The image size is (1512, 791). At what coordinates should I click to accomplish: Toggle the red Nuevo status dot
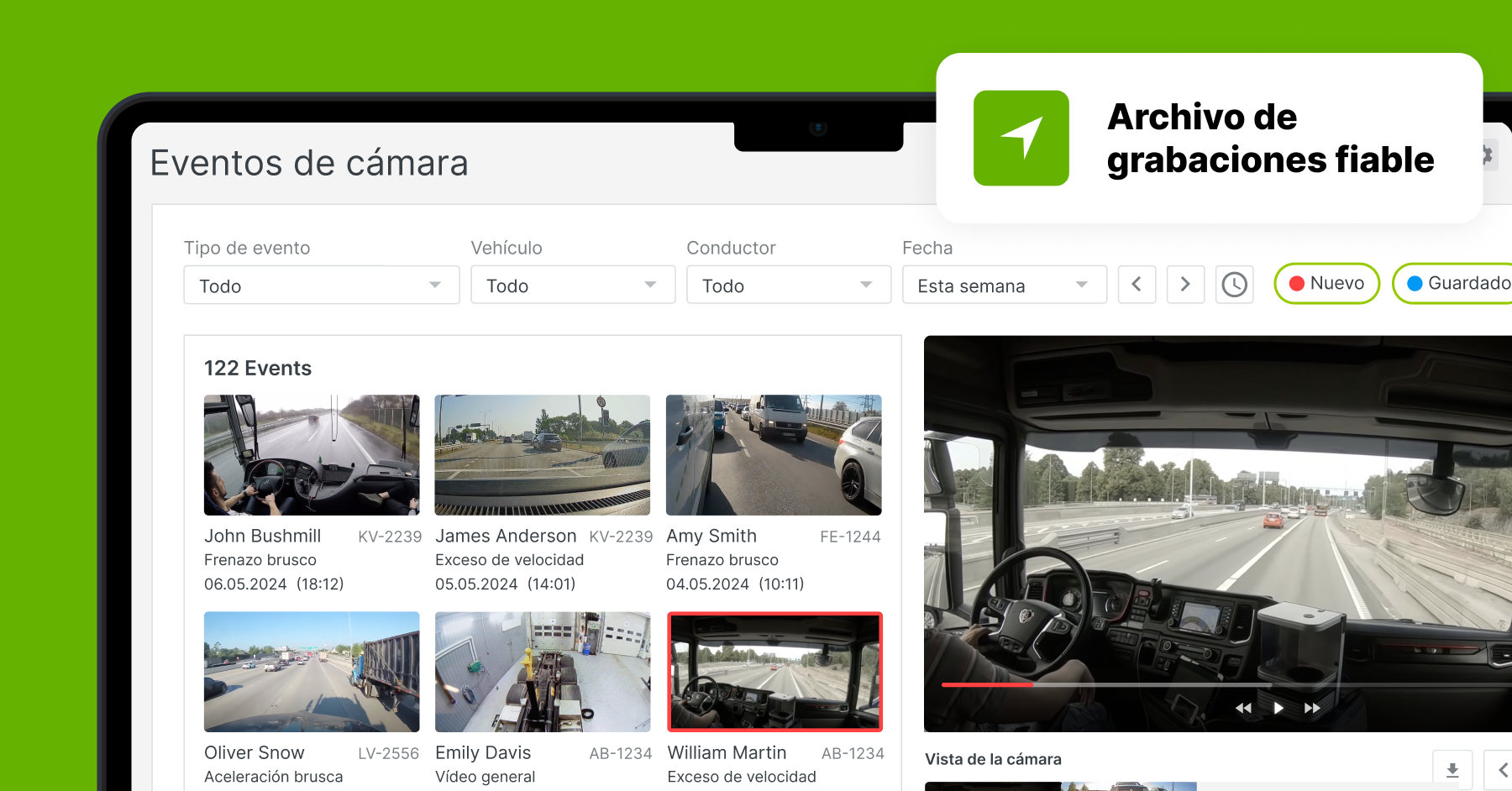(1297, 283)
